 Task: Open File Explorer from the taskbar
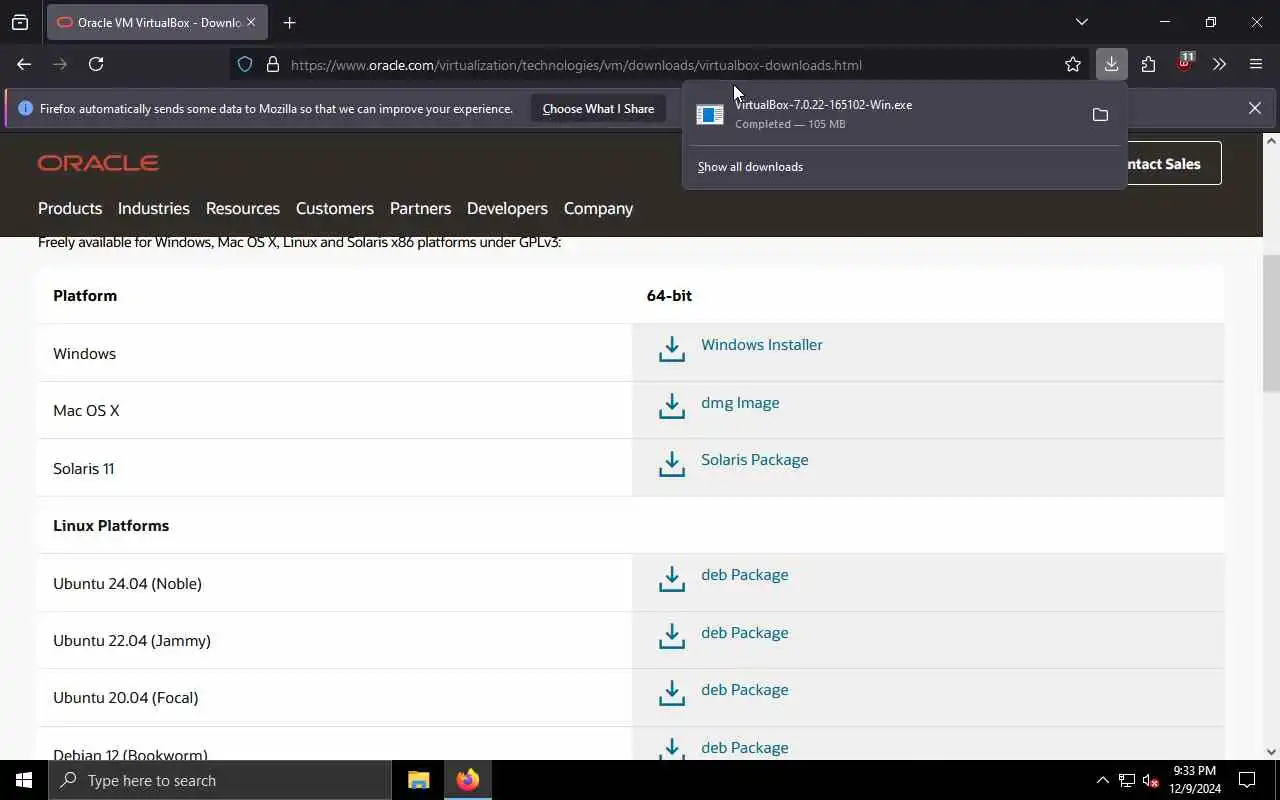419,780
